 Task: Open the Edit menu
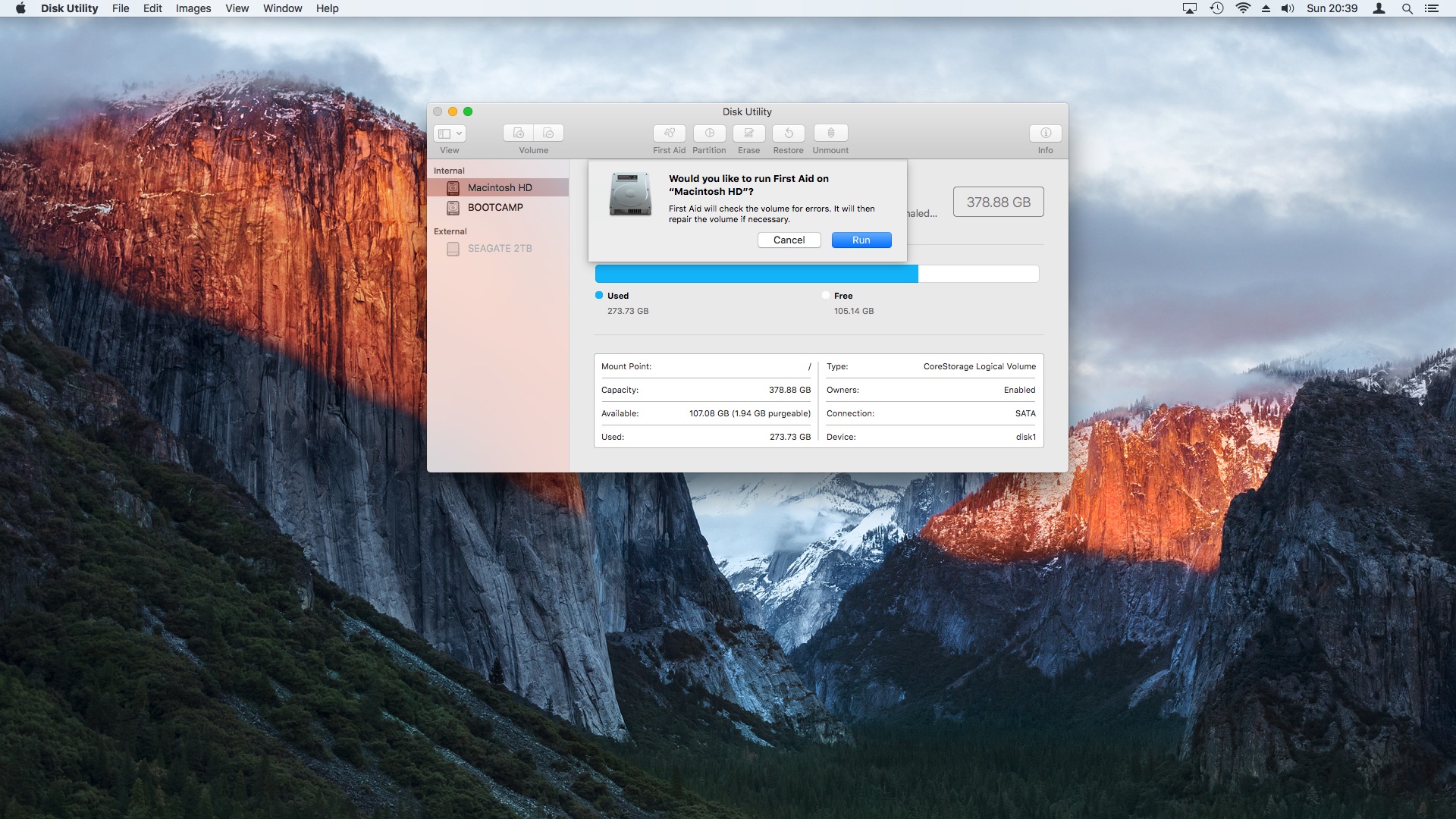152,8
